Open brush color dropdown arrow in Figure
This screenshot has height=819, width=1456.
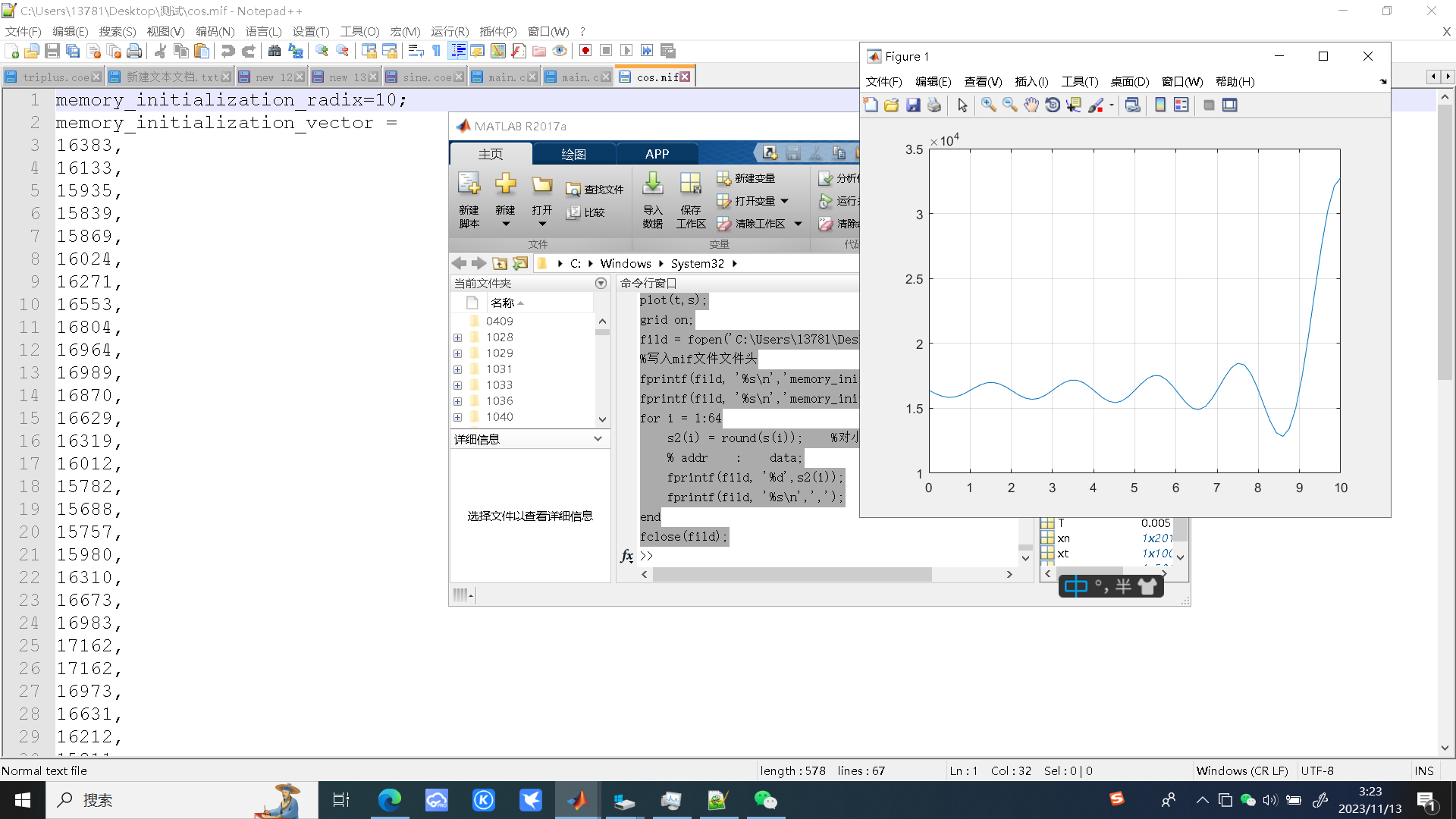(x=1112, y=105)
